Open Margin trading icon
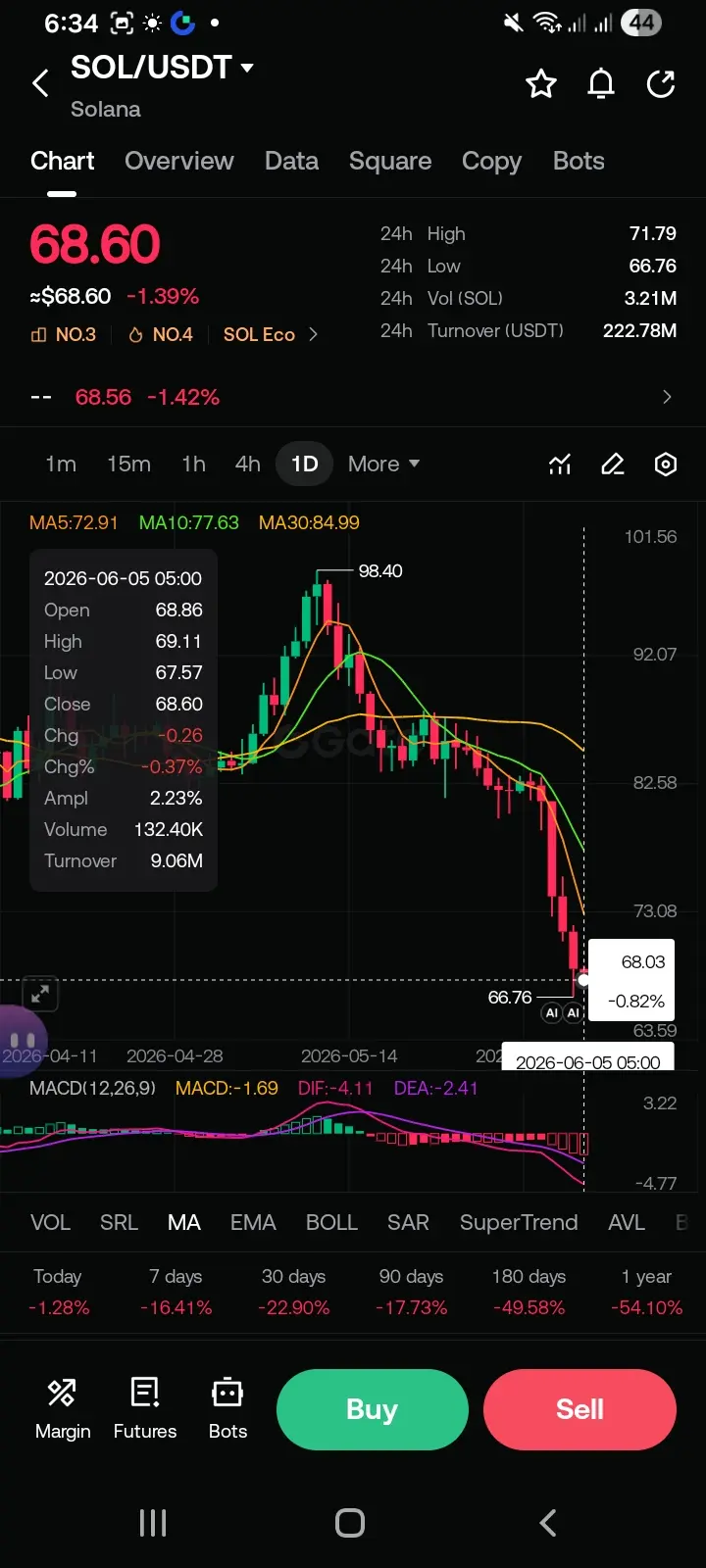 click(63, 1408)
